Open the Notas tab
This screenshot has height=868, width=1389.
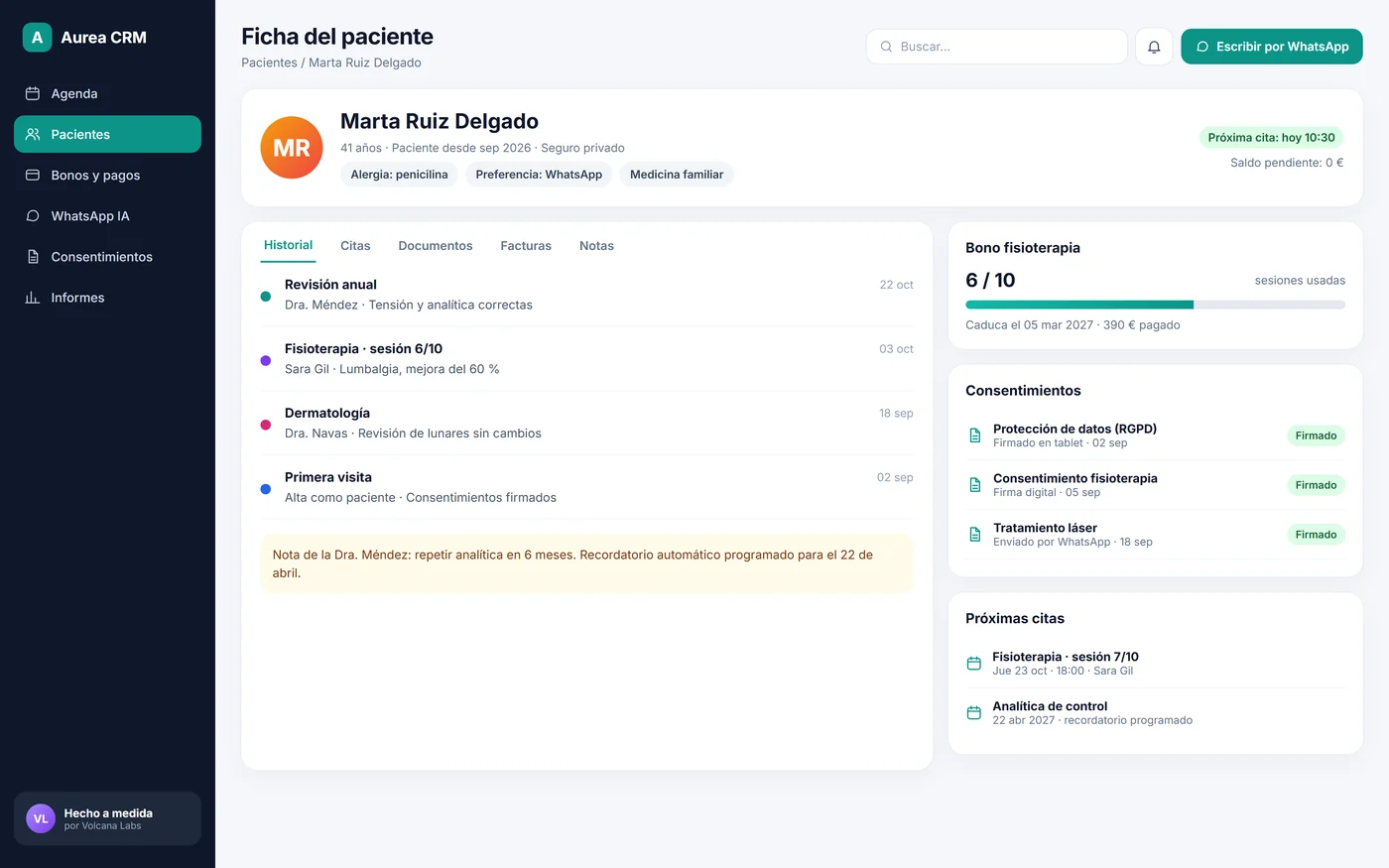coord(596,245)
